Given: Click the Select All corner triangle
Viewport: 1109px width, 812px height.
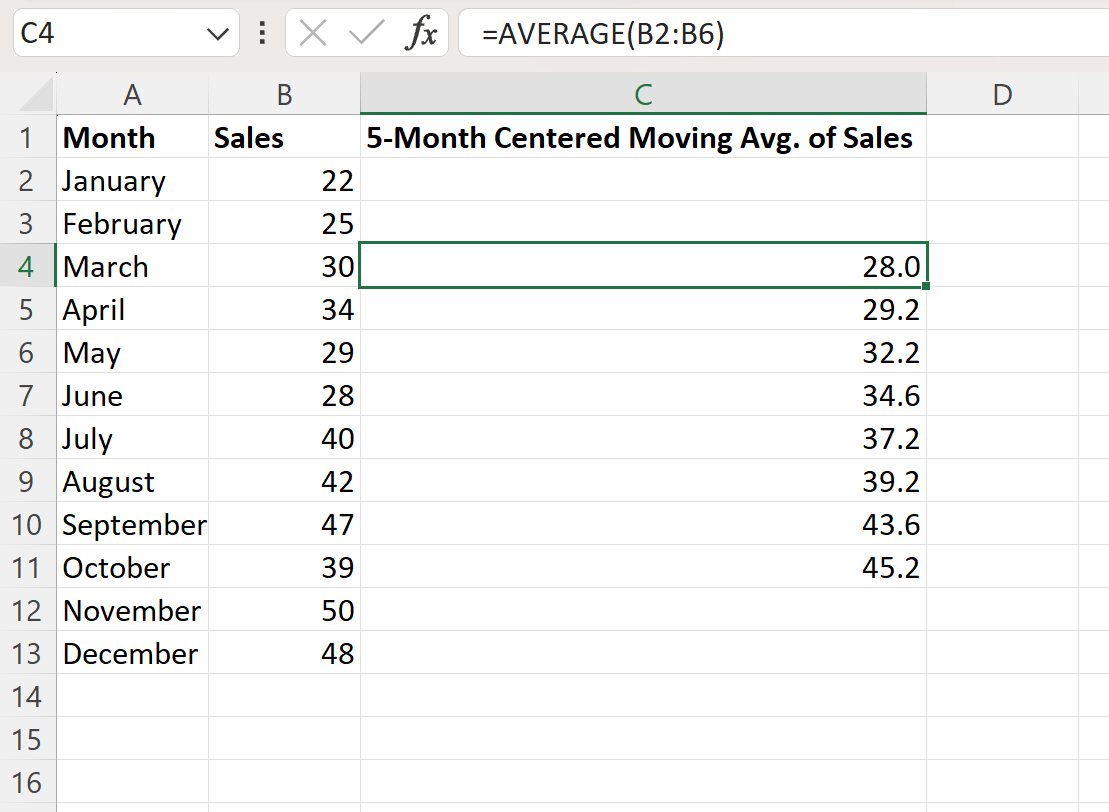Looking at the screenshot, I should pyautogui.click(x=35, y=95).
